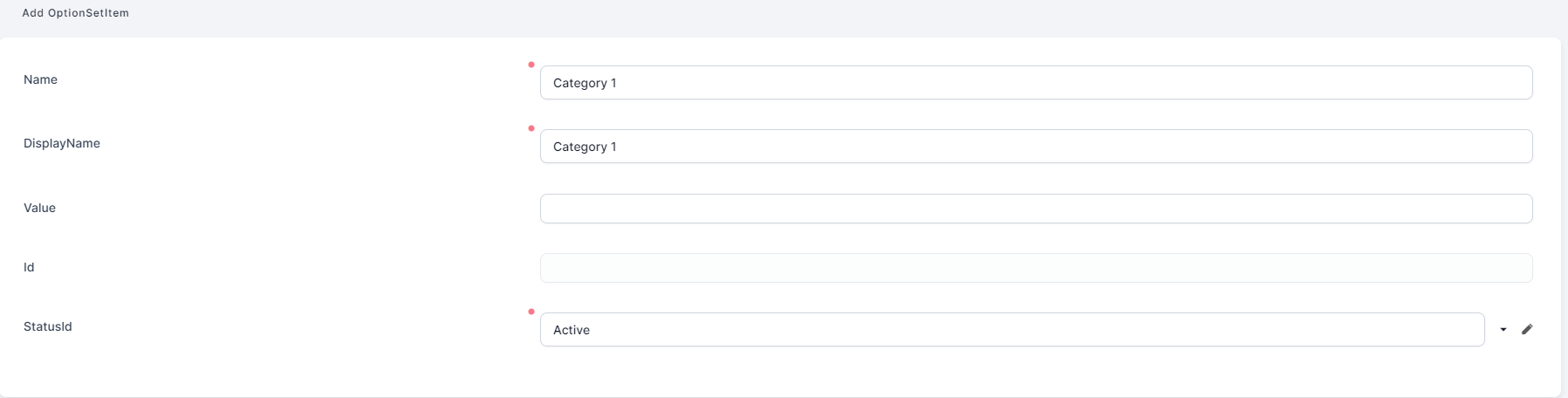Click the pencil edit icon beside StatusId
This screenshot has height=398, width=1568.
1527,329
